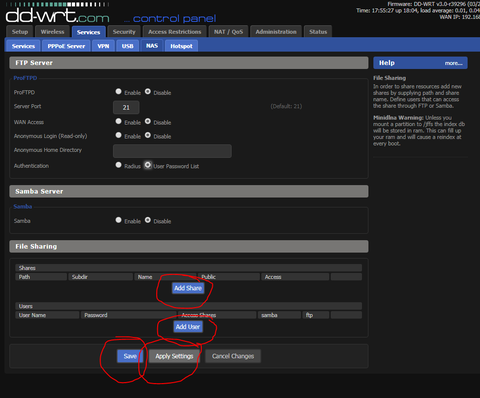Click the Minidlna Warning help text
480x398 pixels.
419,131
